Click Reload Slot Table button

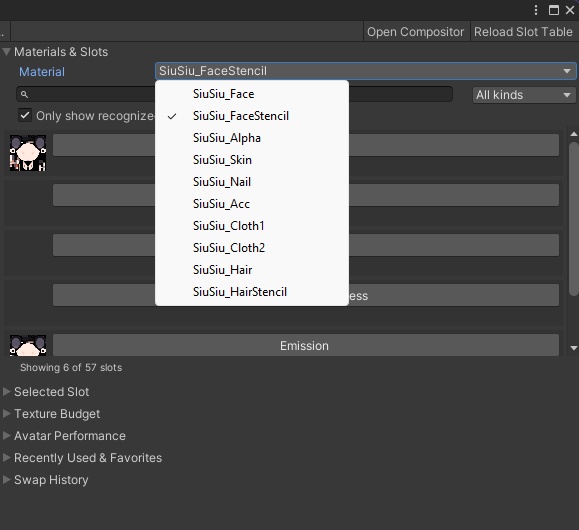pos(523,32)
